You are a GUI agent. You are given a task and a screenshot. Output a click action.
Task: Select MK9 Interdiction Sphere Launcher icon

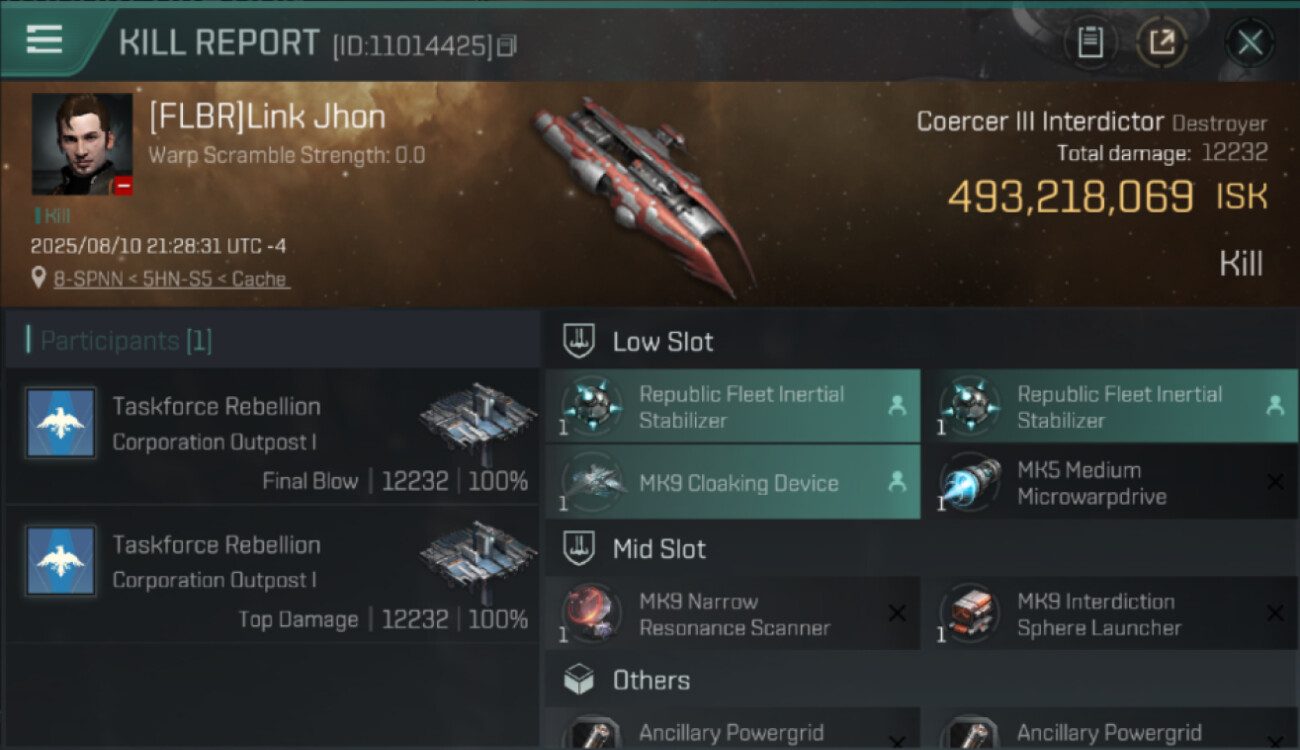tap(970, 614)
